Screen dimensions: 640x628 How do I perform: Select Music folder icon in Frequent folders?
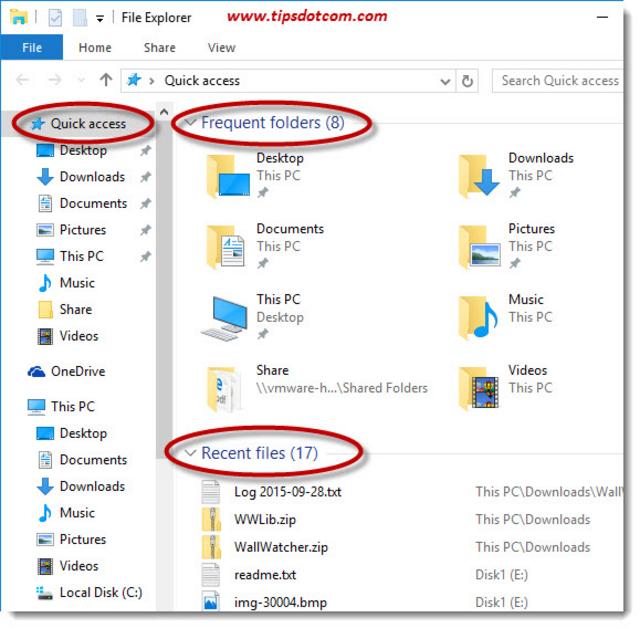478,318
